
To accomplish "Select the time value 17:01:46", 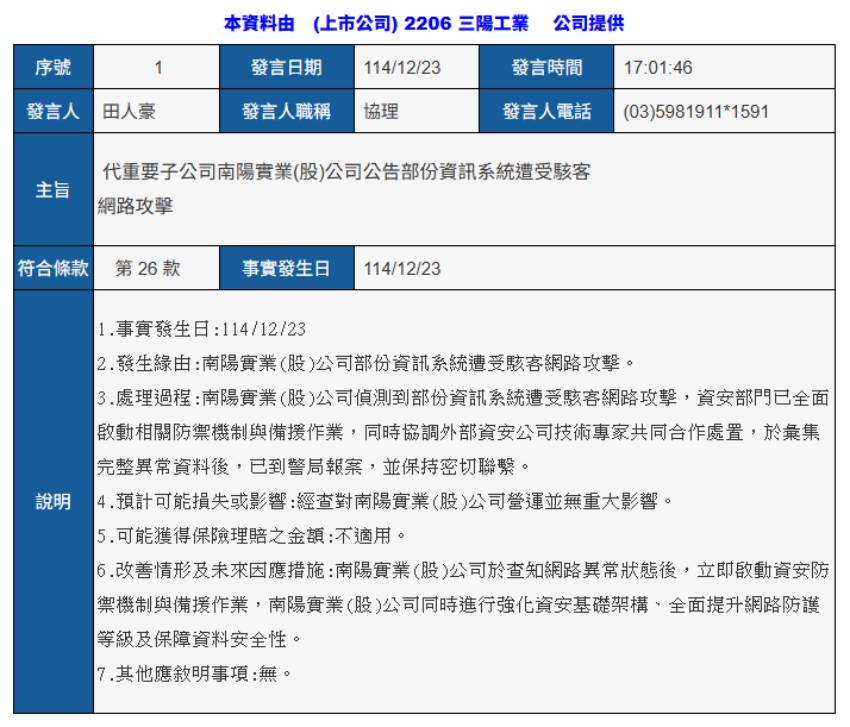I will 658,68.
